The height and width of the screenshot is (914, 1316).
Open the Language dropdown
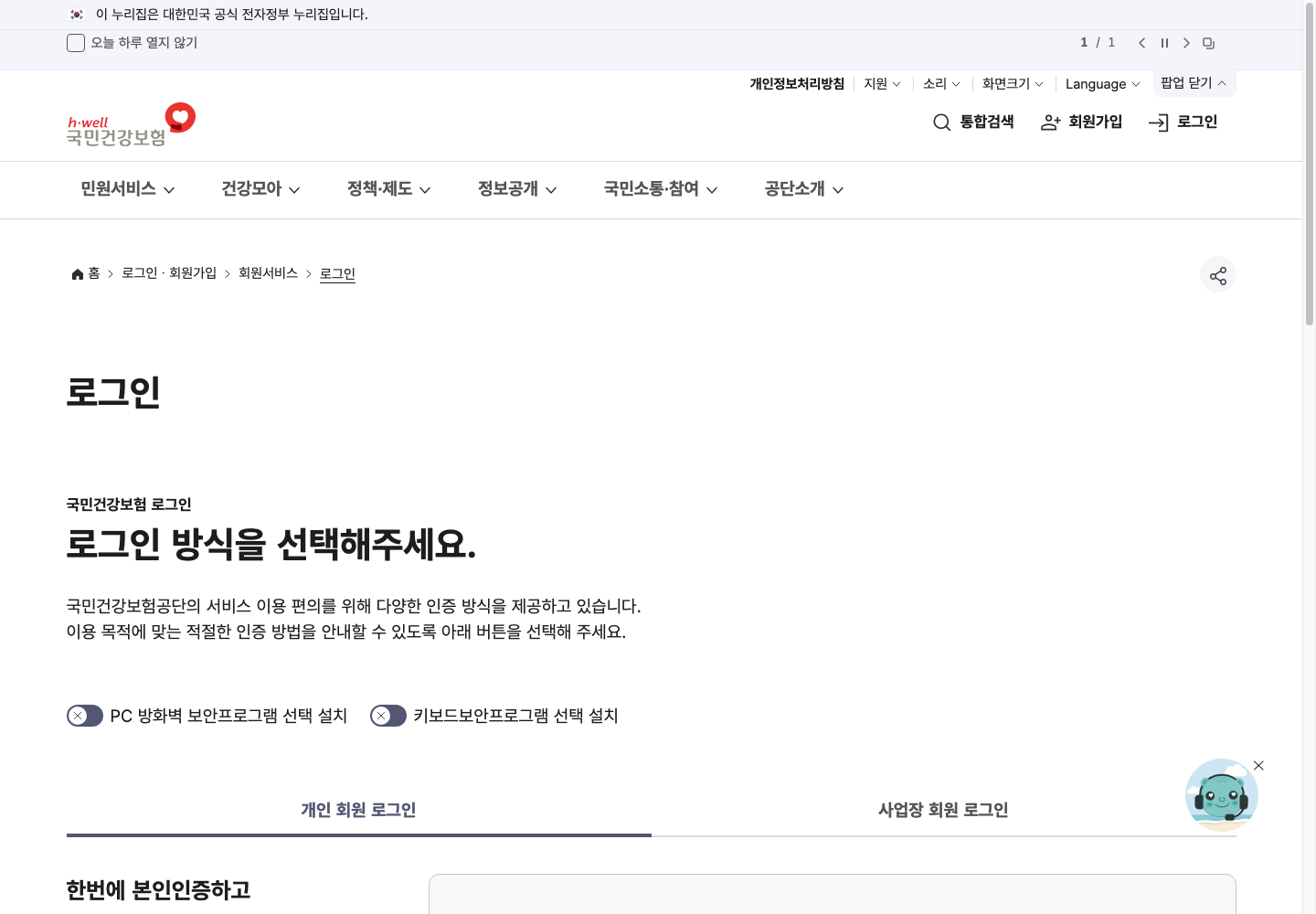click(x=1103, y=84)
